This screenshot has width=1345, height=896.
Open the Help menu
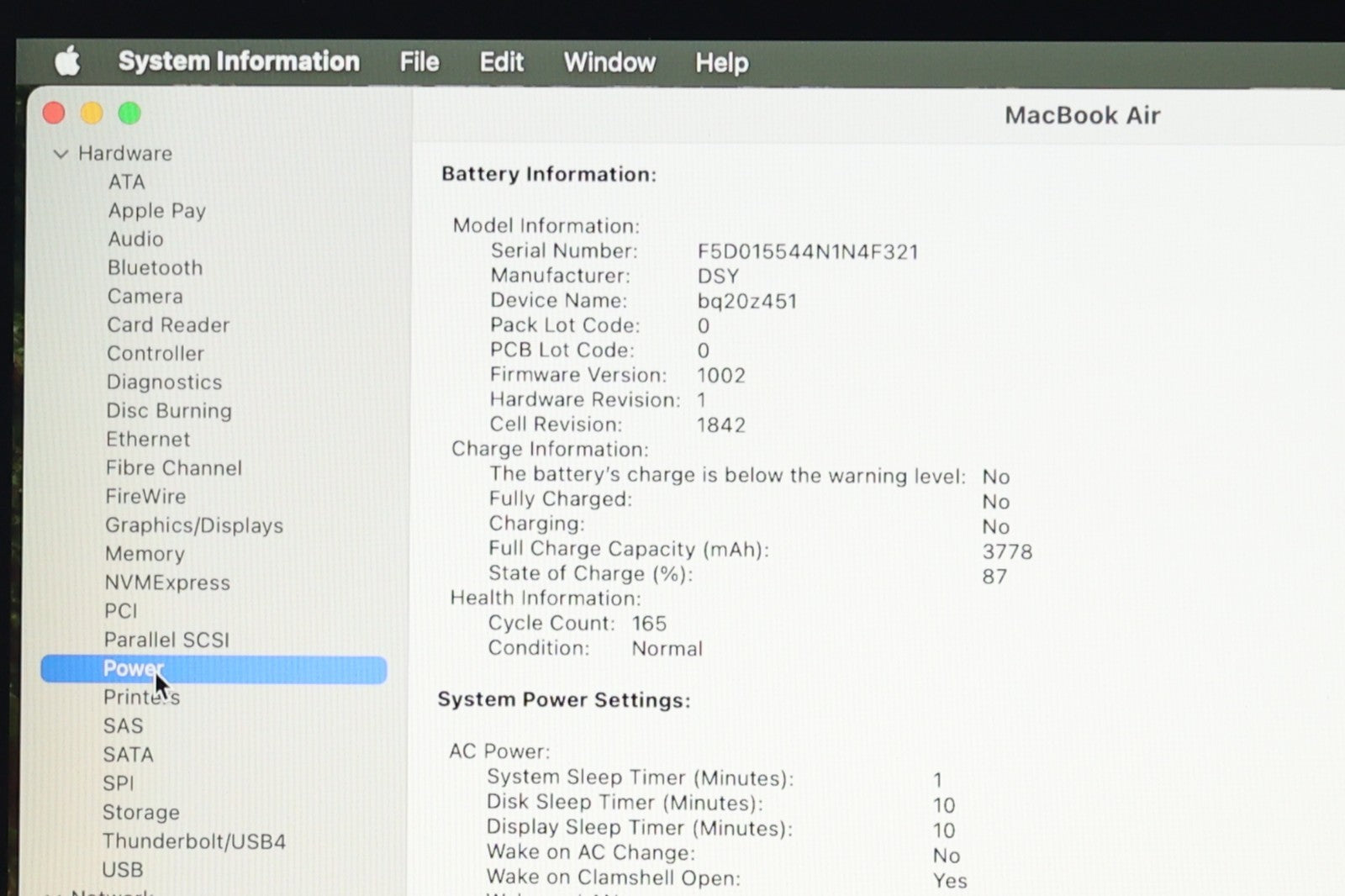721,62
